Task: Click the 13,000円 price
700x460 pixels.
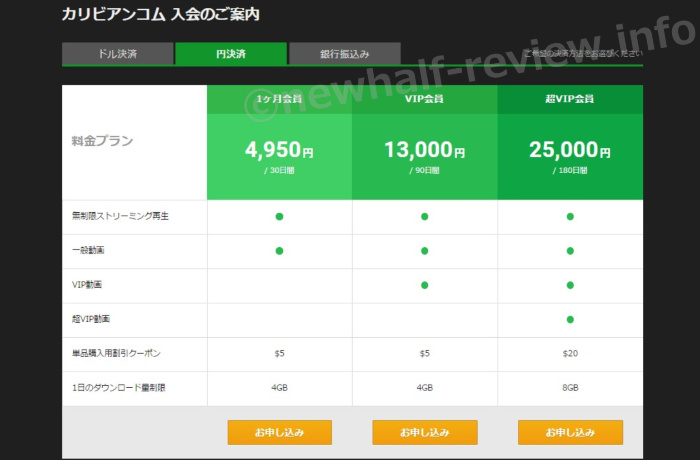Action: (425, 150)
